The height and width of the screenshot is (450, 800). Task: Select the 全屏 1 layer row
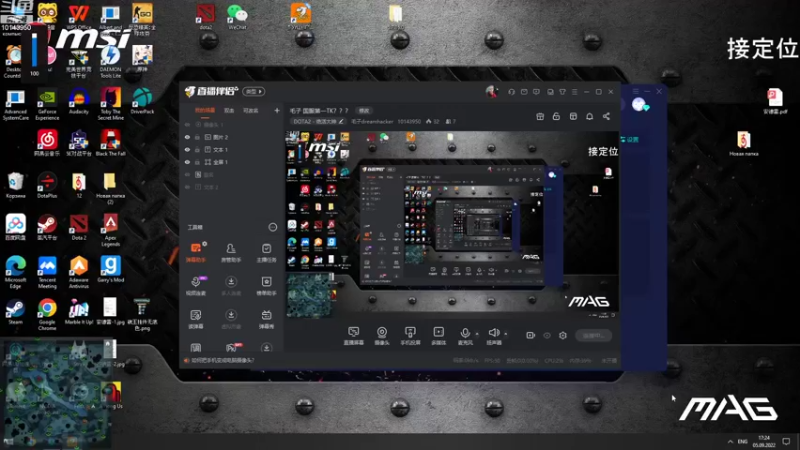point(232,162)
